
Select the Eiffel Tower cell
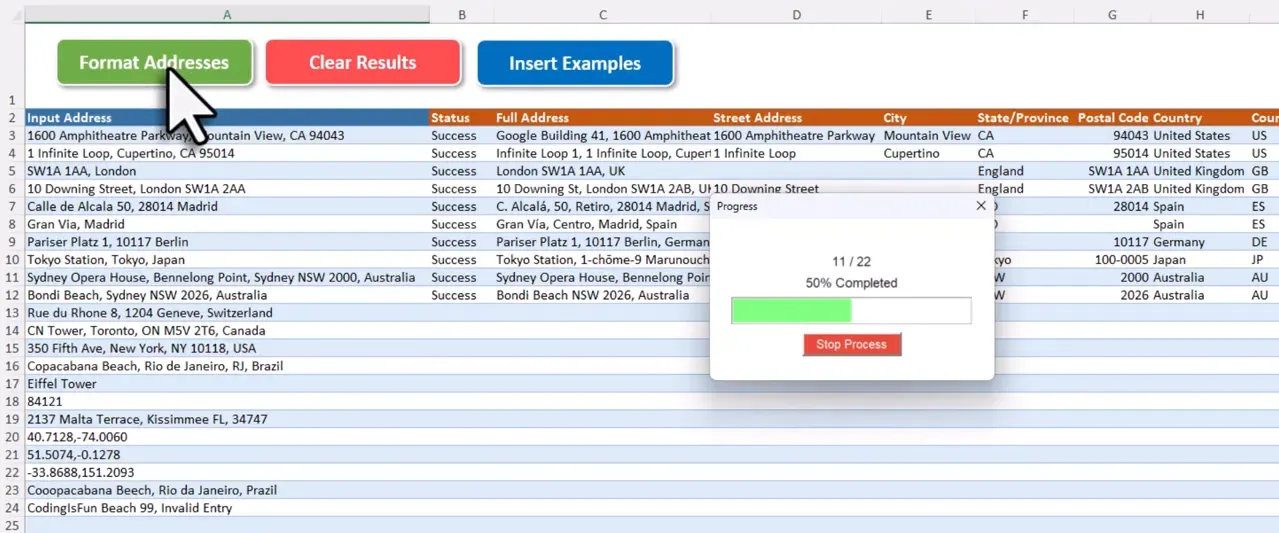pos(227,384)
